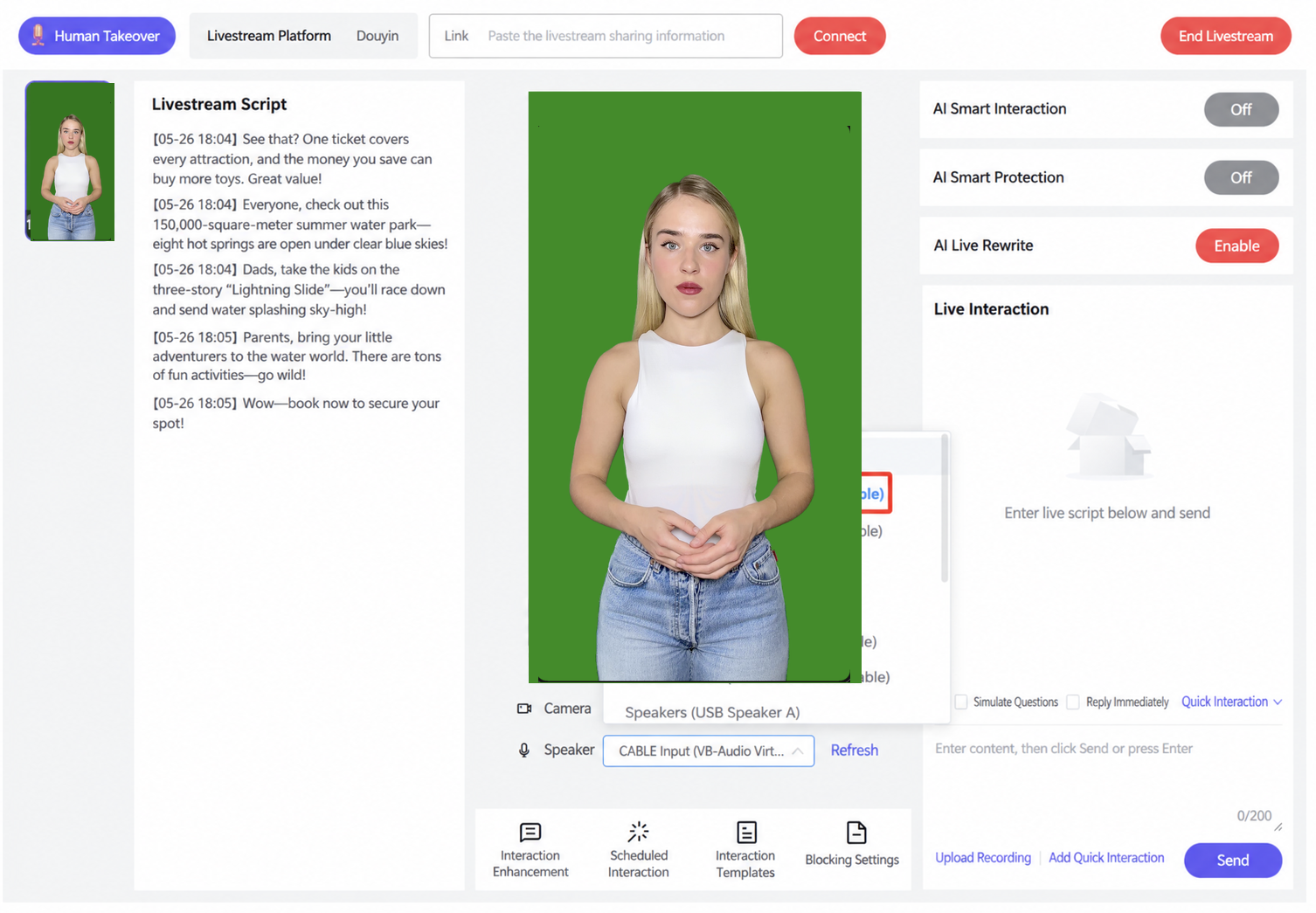Open the Speaker CABLE Input dropdown

tap(709, 750)
